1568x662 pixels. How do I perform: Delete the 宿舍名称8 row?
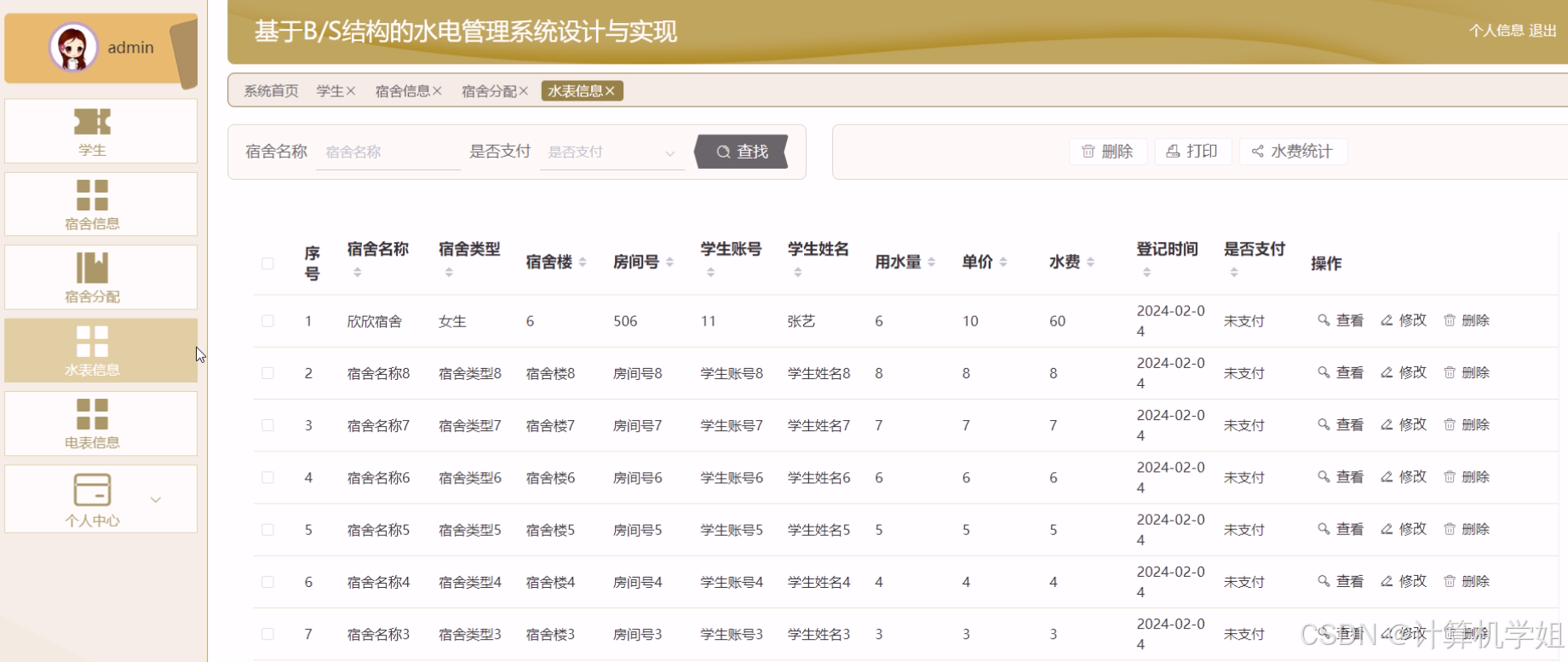1467,372
